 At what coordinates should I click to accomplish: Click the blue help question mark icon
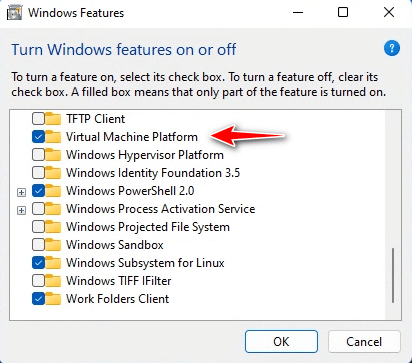tap(392, 49)
